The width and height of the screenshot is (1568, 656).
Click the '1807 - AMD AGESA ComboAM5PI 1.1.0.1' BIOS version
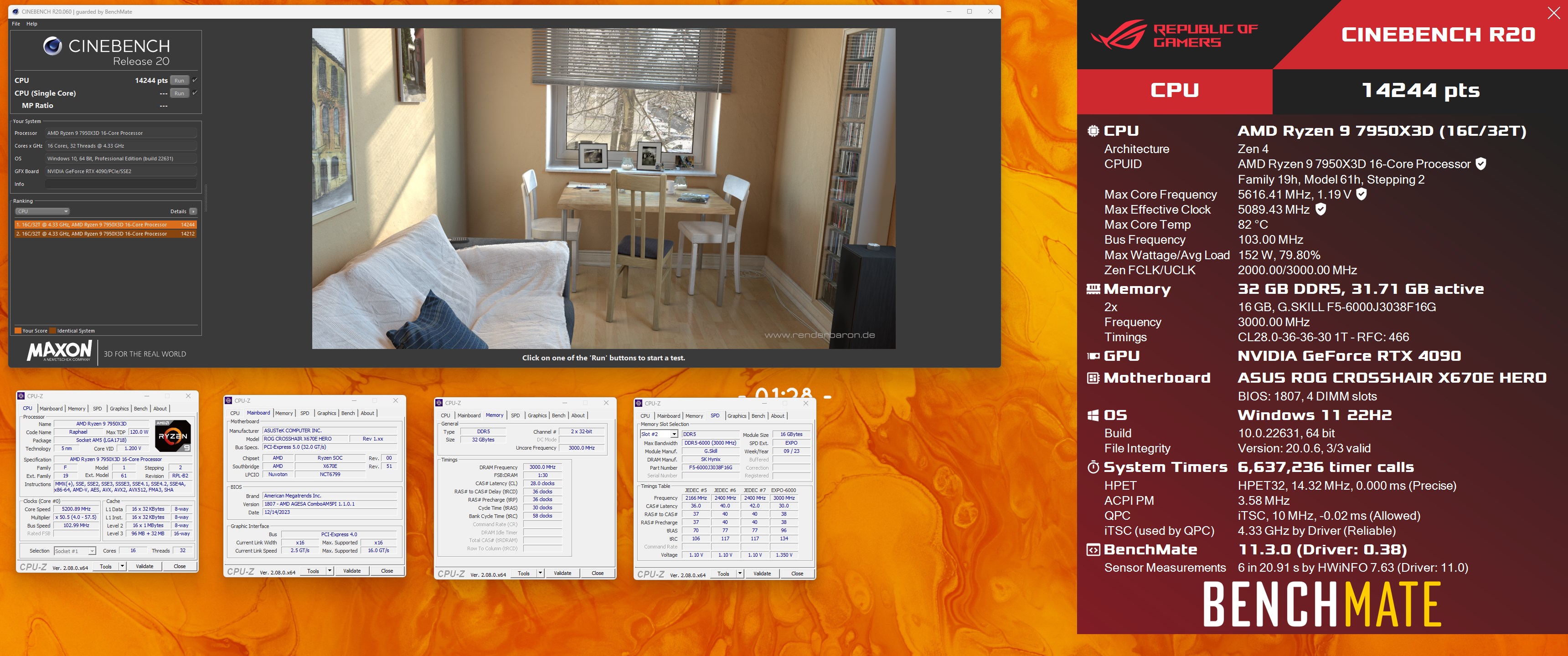(330, 504)
